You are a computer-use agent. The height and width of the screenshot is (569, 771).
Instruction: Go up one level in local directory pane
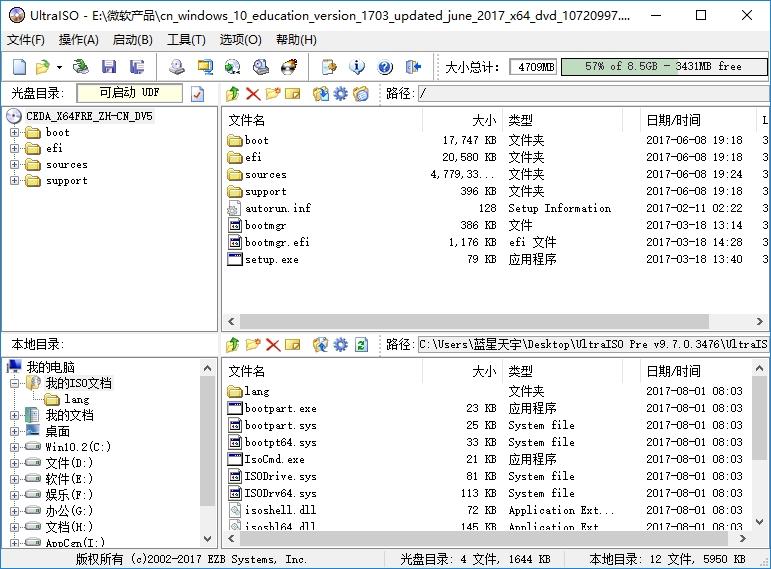click(x=233, y=344)
